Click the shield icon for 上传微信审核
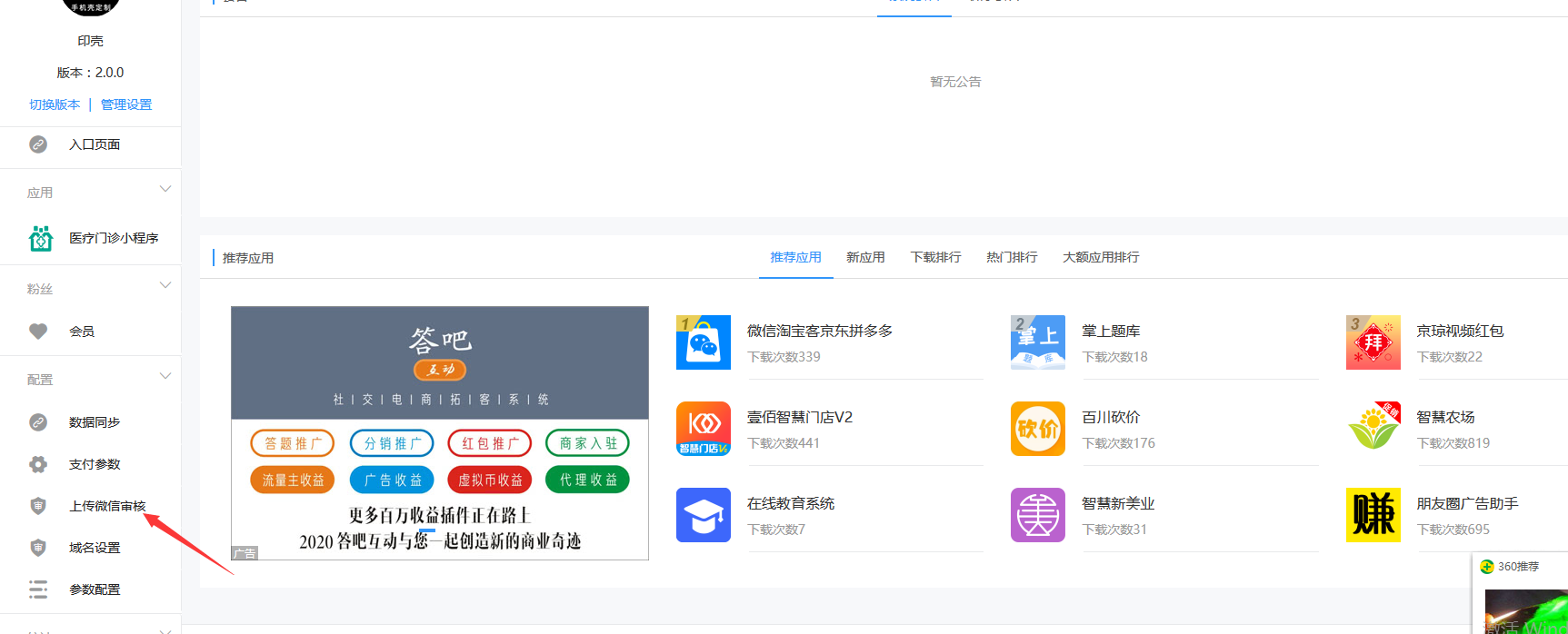Screen dimensions: 1568x634 click(x=38, y=506)
